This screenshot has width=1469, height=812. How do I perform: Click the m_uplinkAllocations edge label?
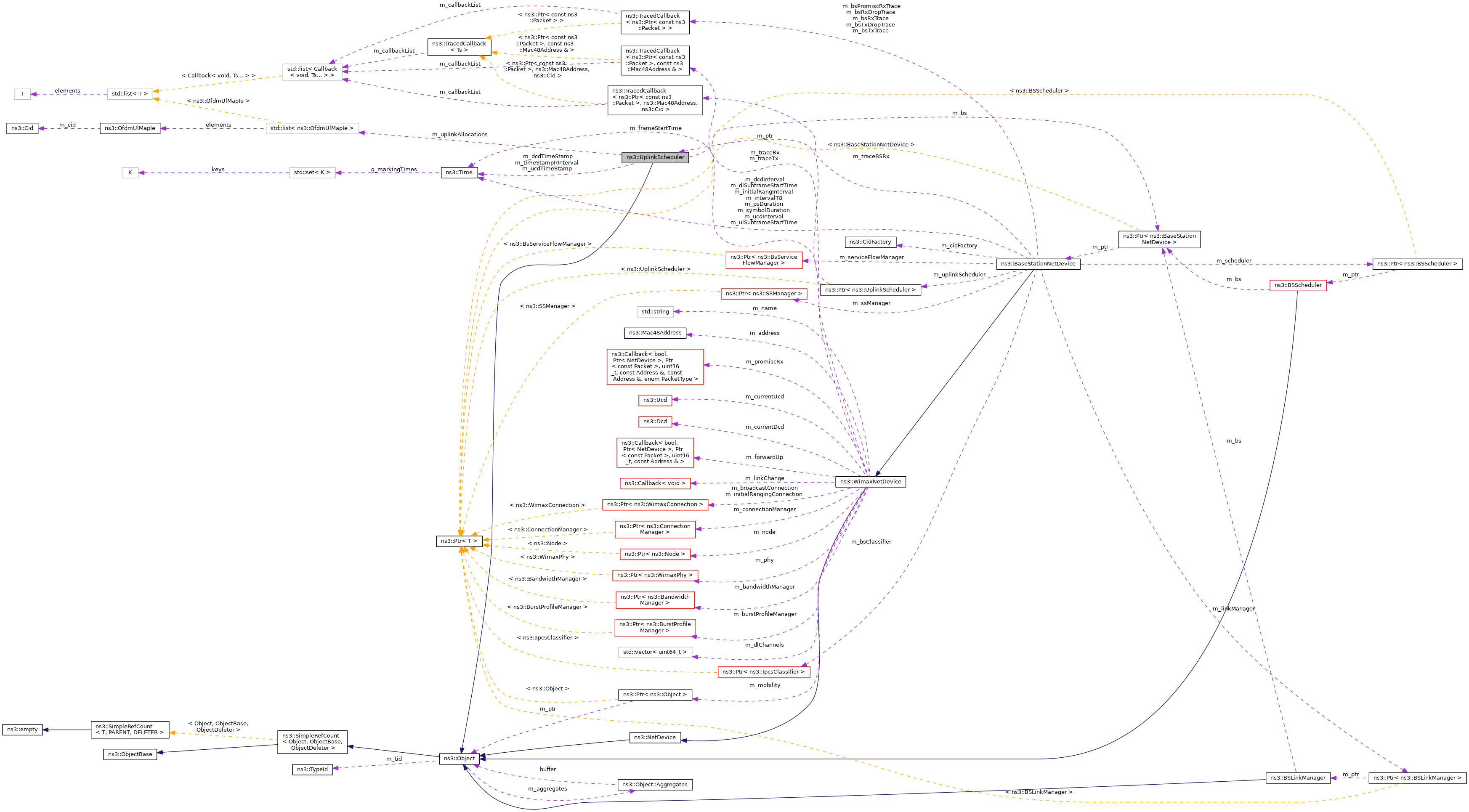[460, 135]
